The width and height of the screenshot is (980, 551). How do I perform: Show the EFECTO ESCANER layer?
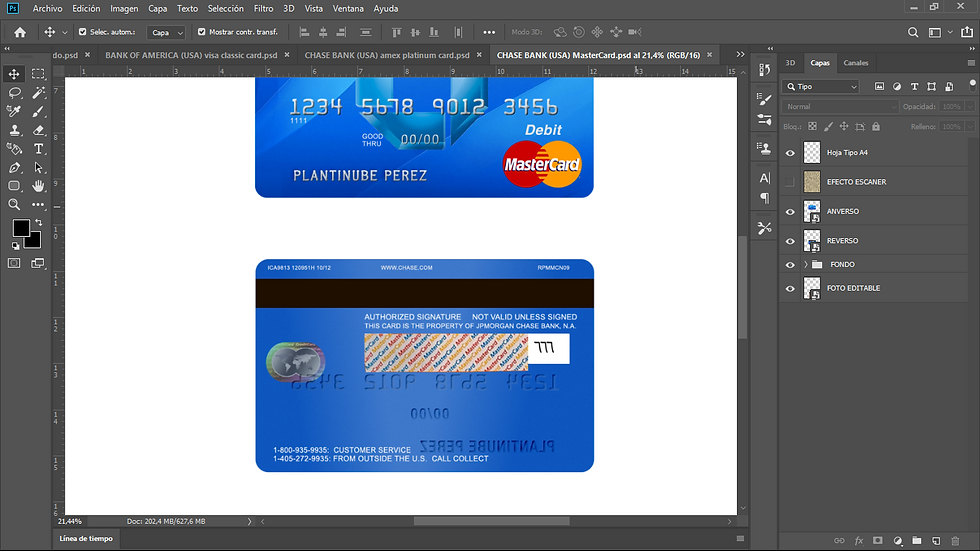790,182
